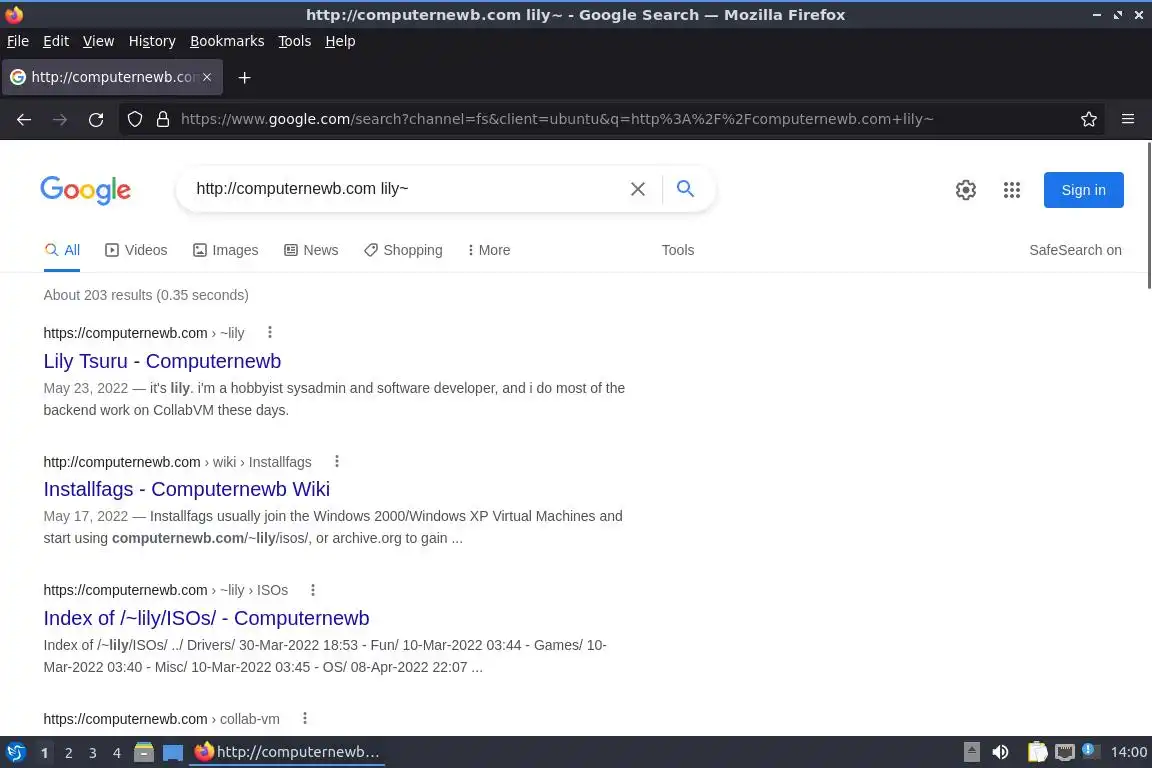1152x768 pixels.
Task: Open volume control in system tray
Action: point(1000,752)
